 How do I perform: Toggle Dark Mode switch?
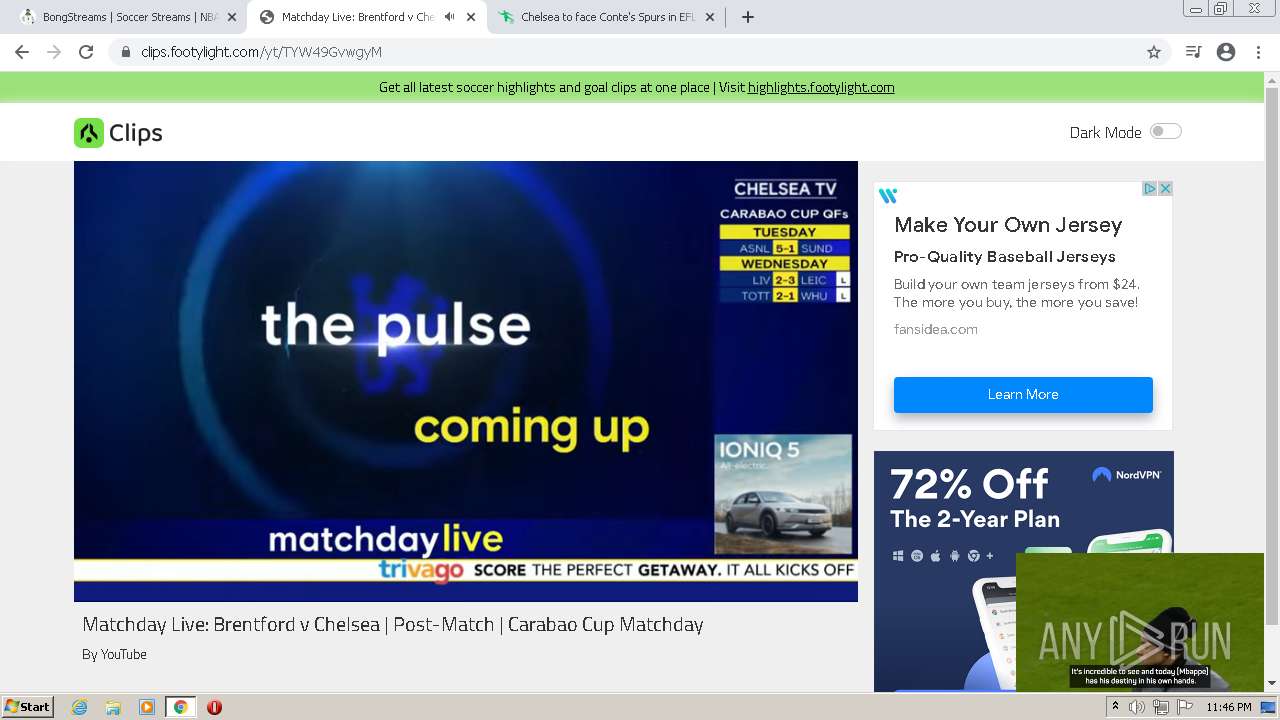pos(1165,131)
